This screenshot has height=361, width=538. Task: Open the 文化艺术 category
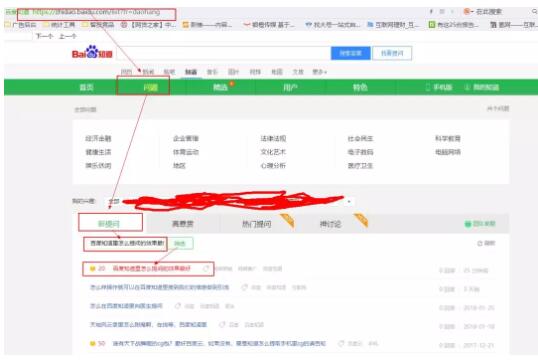273,152
